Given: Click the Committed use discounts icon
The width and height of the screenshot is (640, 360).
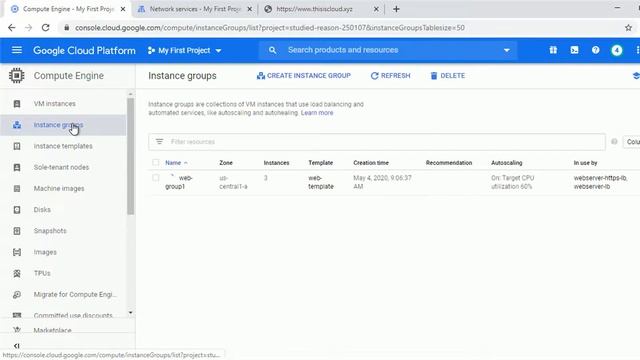Looking at the screenshot, I should click(x=17, y=315).
